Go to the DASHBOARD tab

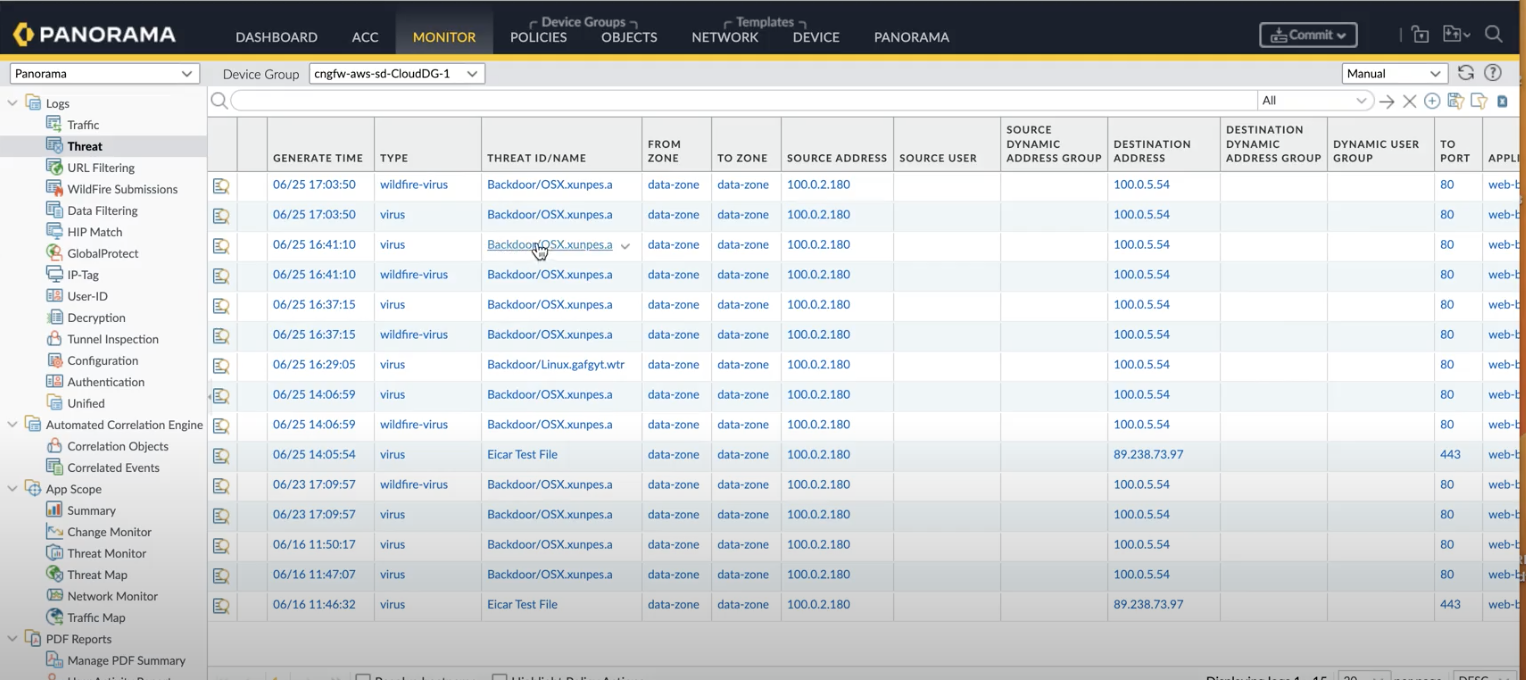tap(276, 37)
